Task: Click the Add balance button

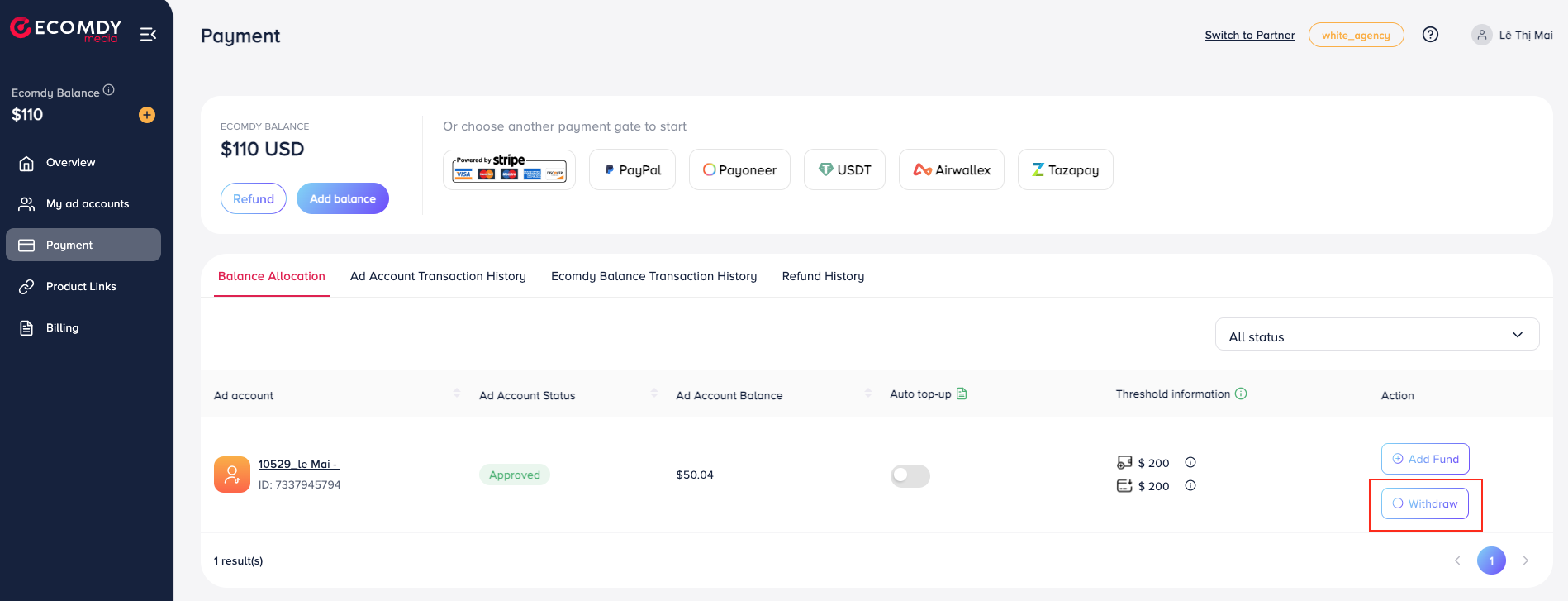Action: (343, 198)
